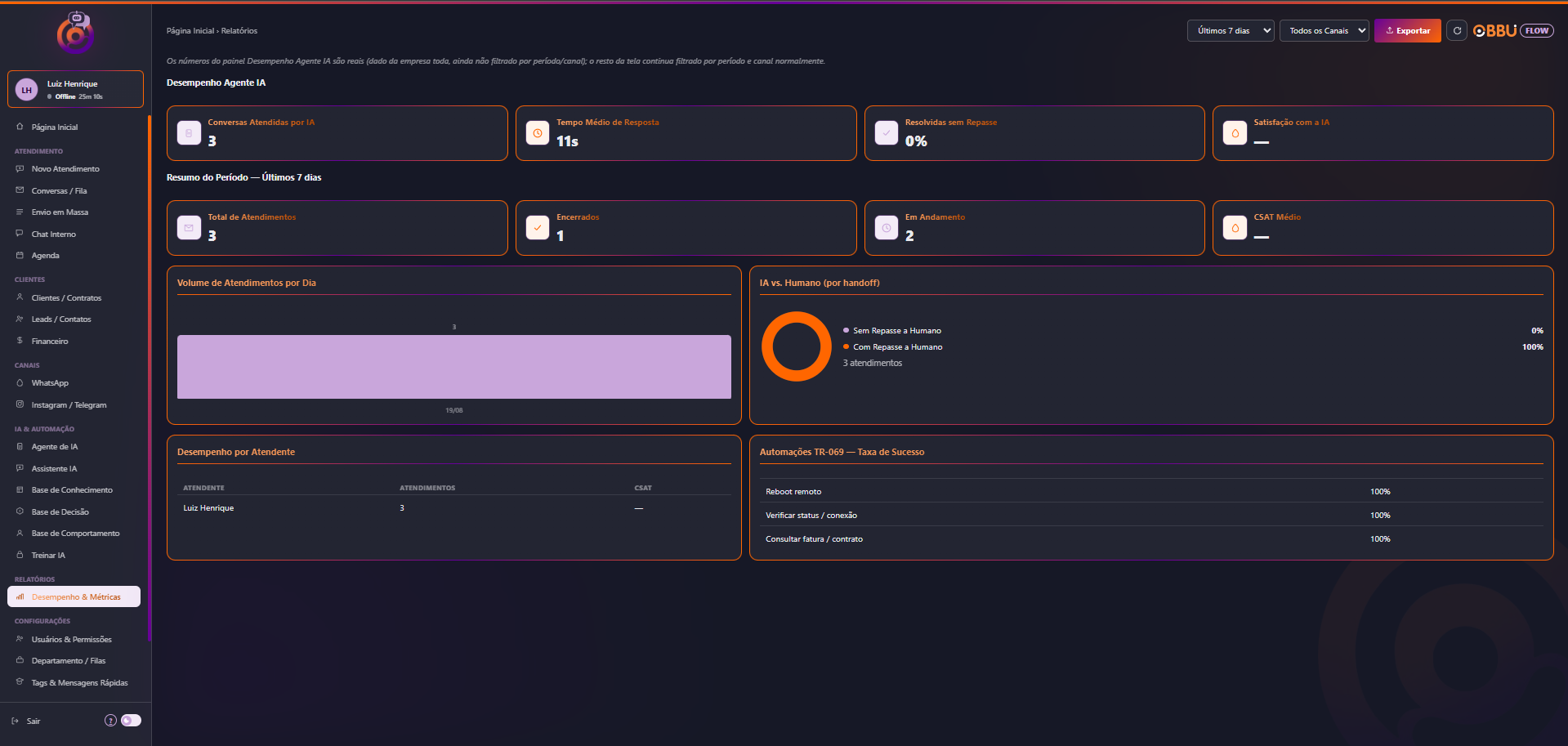Select Base de Comportamento
1568x746 pixels.
coord(74,534)
